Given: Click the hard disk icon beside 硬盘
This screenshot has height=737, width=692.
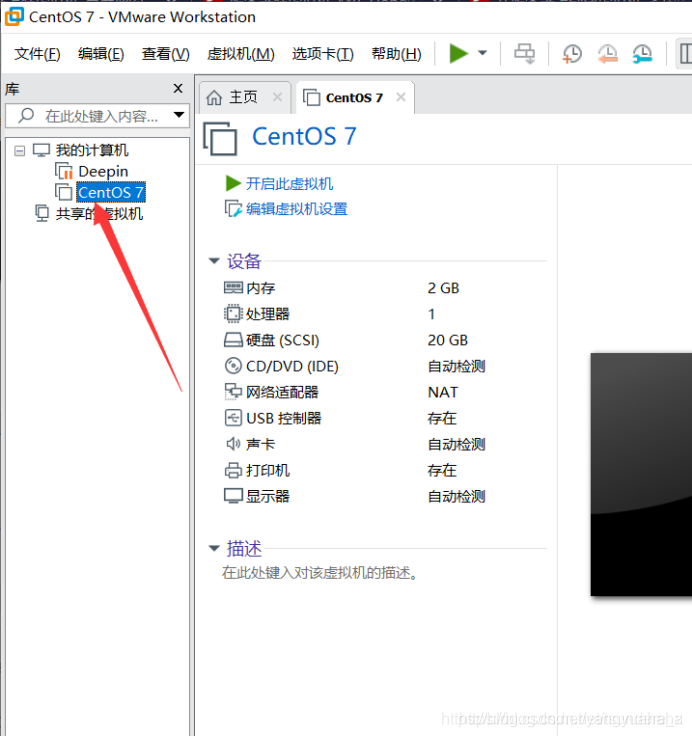Looking at the screenshot, I should click(x=233, y=340).
